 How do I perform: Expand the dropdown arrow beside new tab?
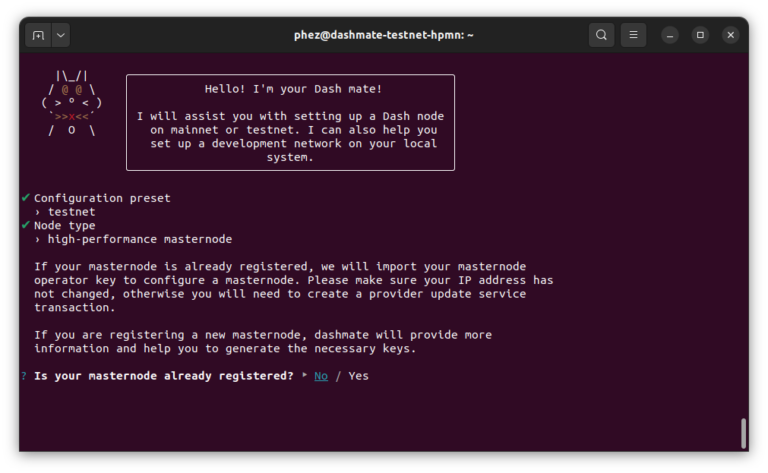point(61,35)
